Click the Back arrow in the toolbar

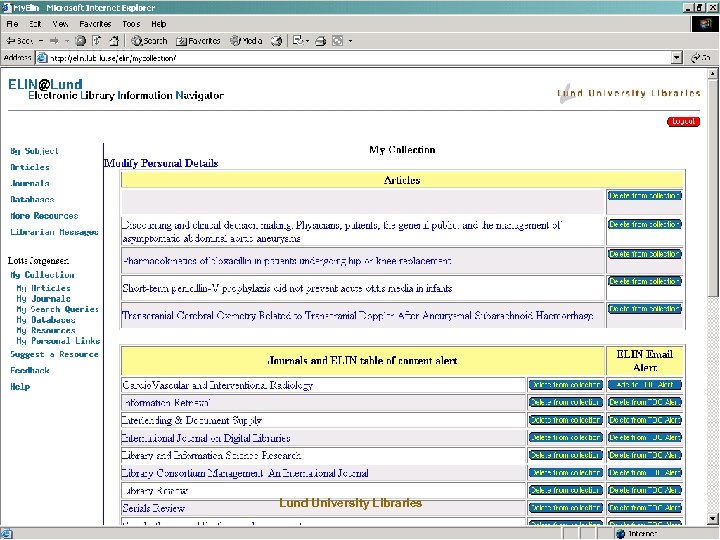(x=19, y=41)
